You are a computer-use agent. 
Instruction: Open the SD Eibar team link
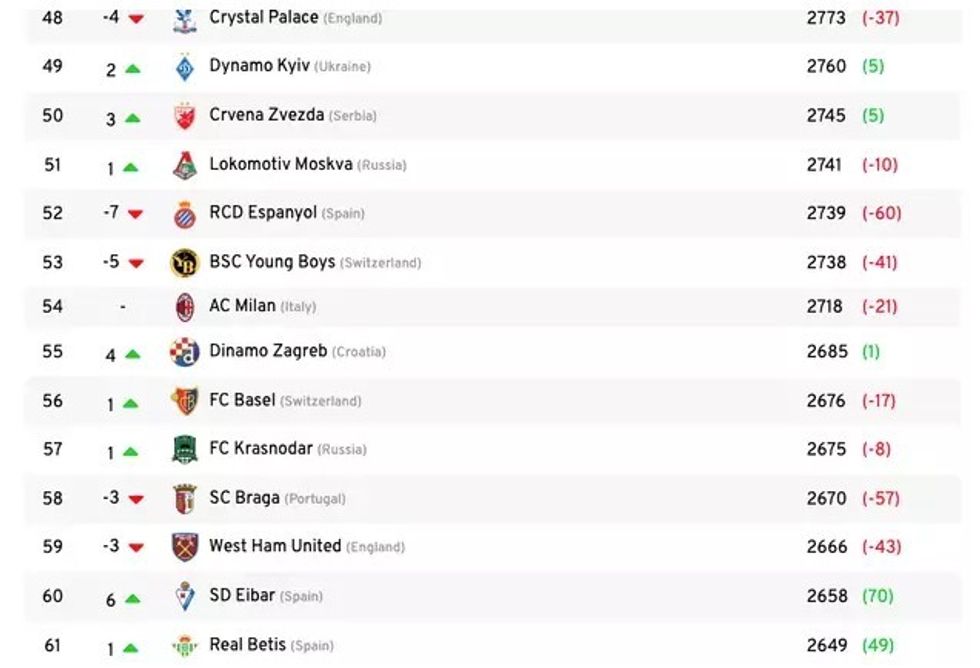[241, 596]
